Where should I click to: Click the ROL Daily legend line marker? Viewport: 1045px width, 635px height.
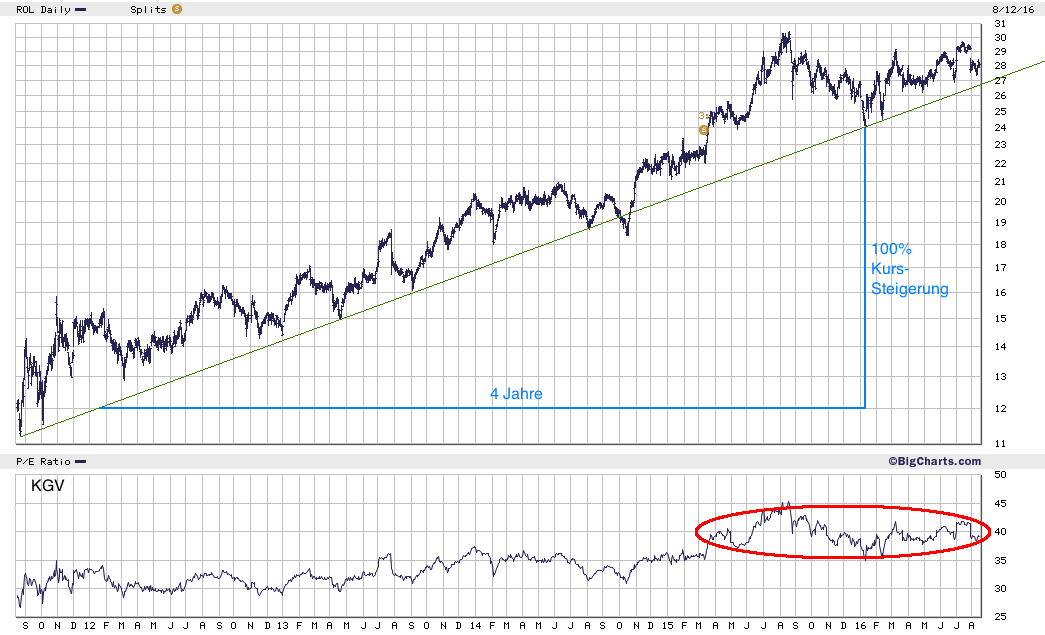81,10
